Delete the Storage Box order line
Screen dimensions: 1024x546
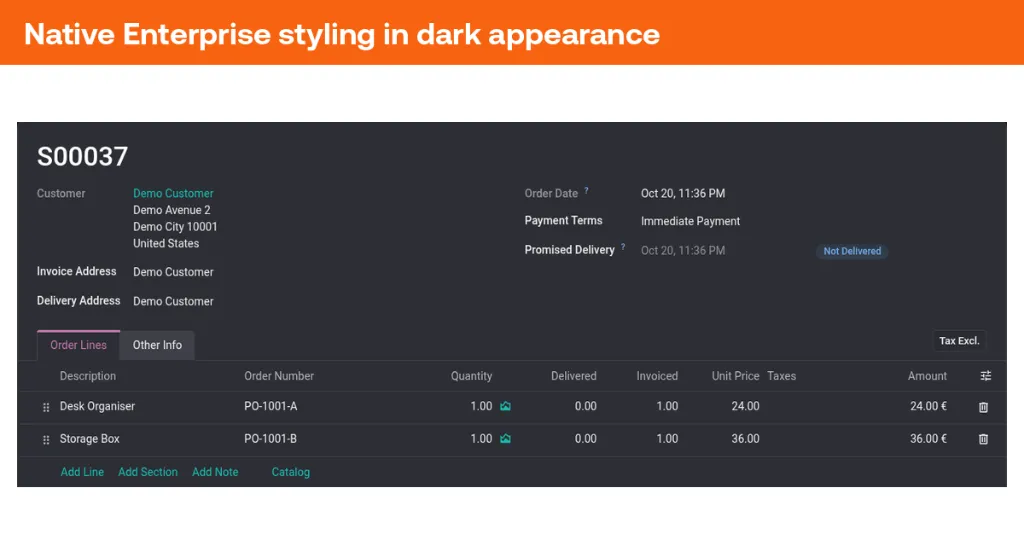984,440
